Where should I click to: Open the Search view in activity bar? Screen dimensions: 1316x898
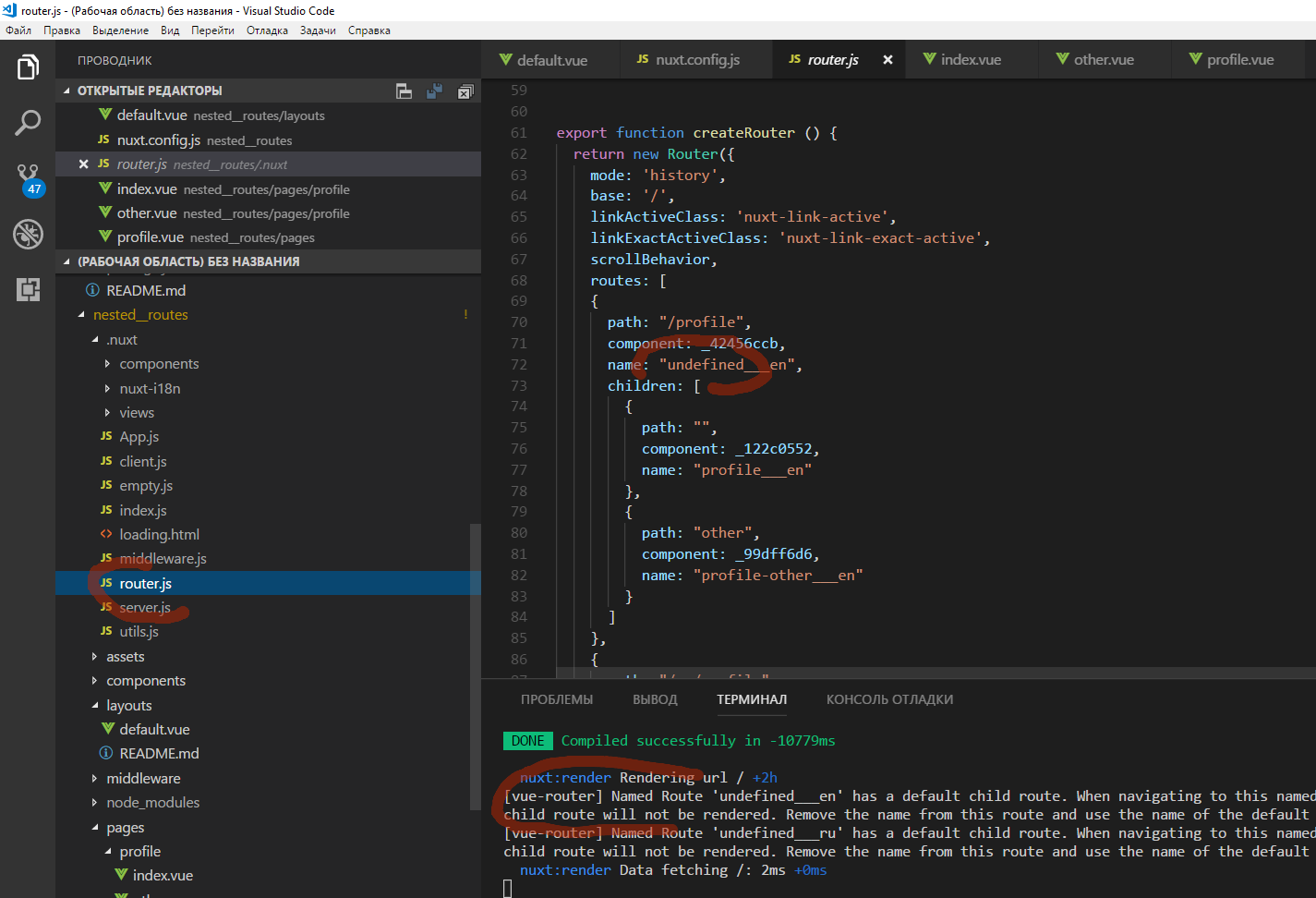[28, 122]
